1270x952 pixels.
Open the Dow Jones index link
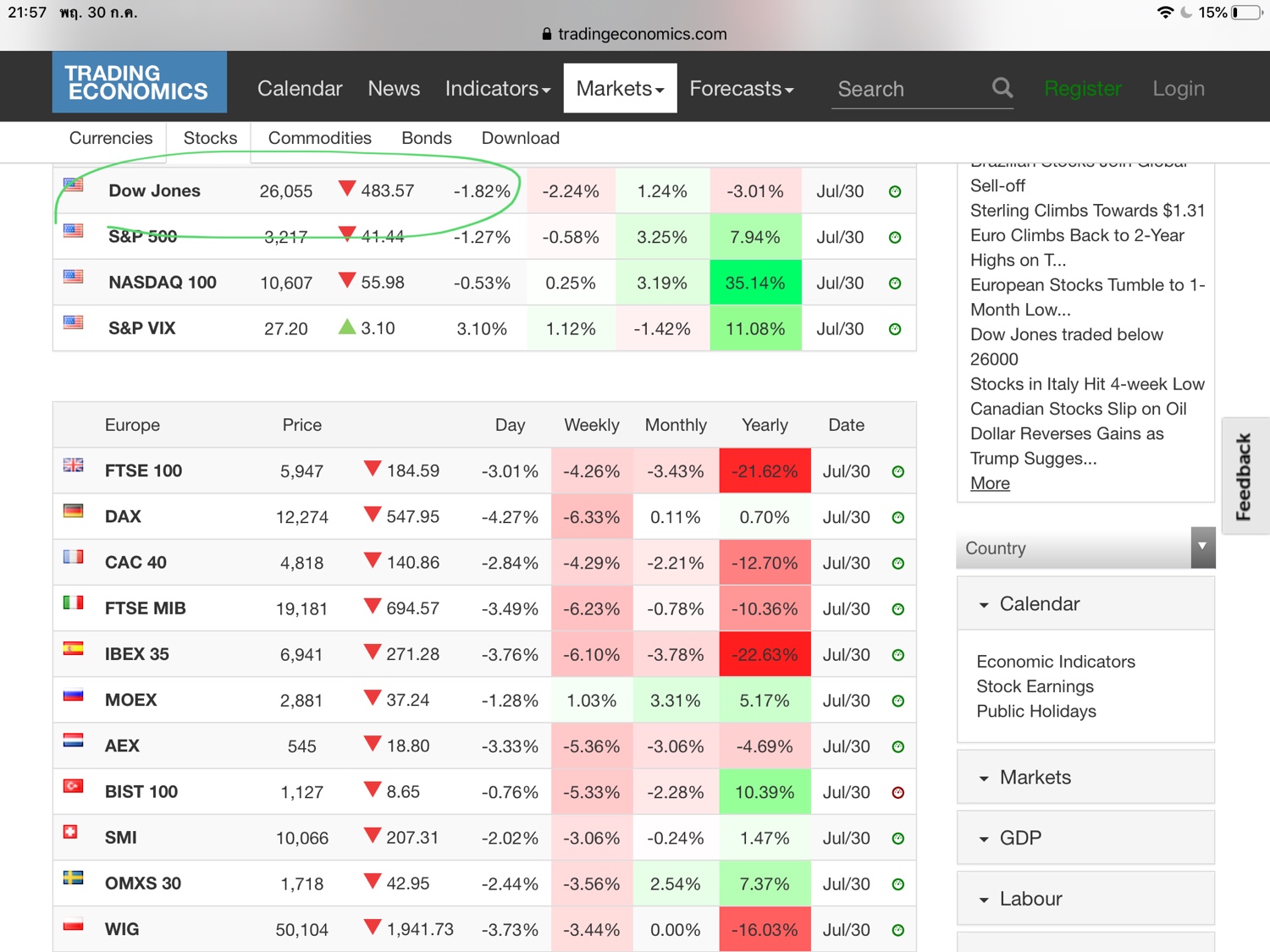pos(154,191)
